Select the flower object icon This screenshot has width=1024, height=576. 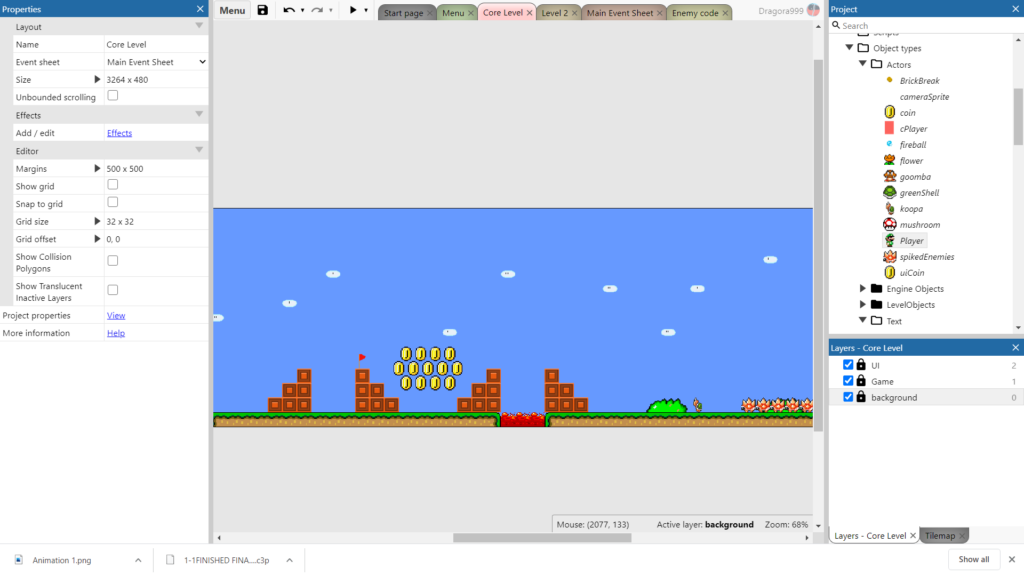click(889, 161)
